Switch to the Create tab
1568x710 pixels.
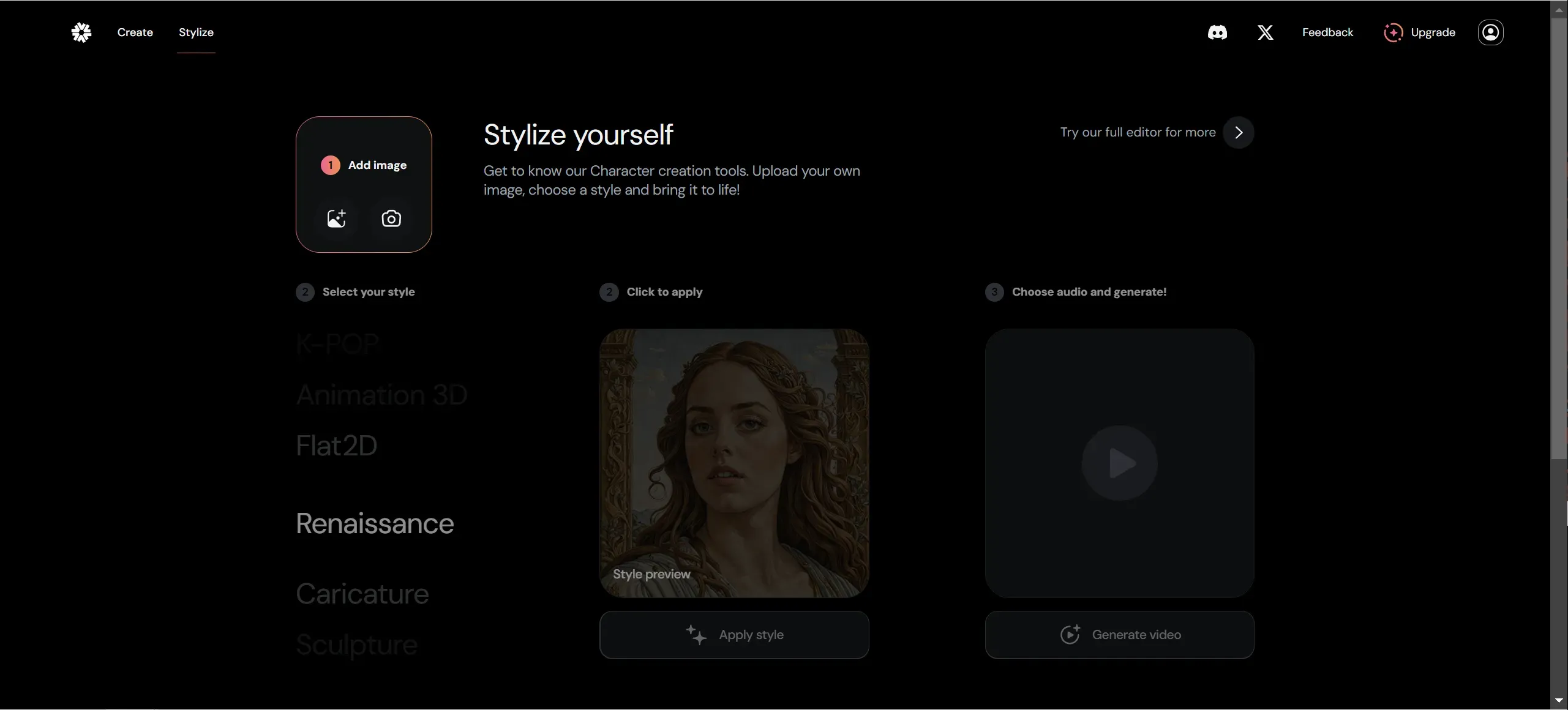tap(135, 32)
